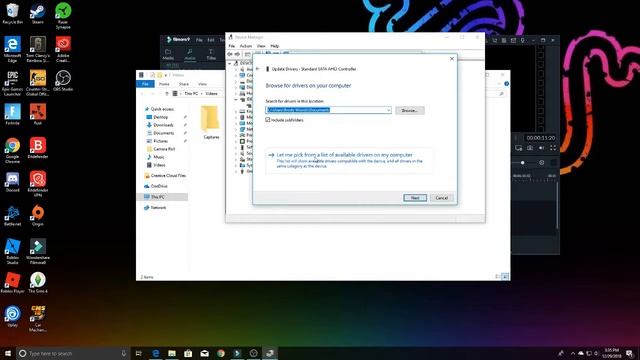
Task: Open Device Manager View menu
Action: click(261, 46)
